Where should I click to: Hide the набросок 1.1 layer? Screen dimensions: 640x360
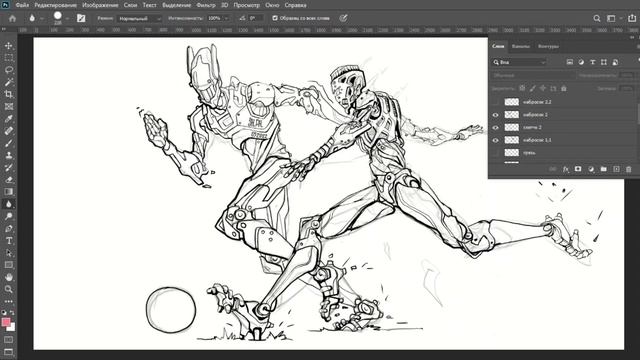[496, 140]
